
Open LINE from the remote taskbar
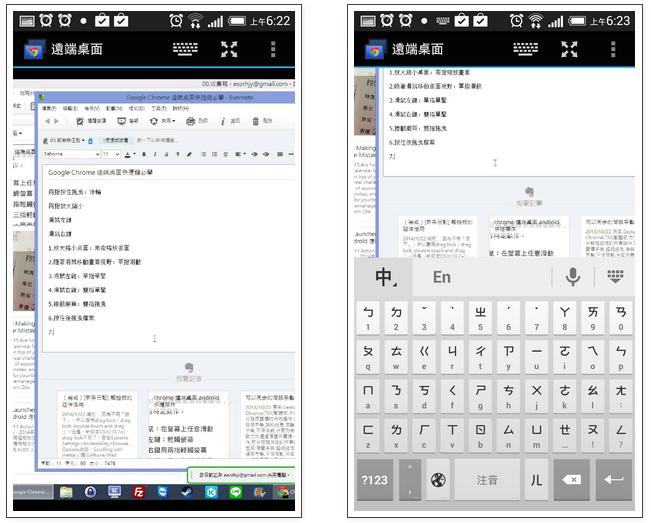pyautogui.click(x=235, y=492)
